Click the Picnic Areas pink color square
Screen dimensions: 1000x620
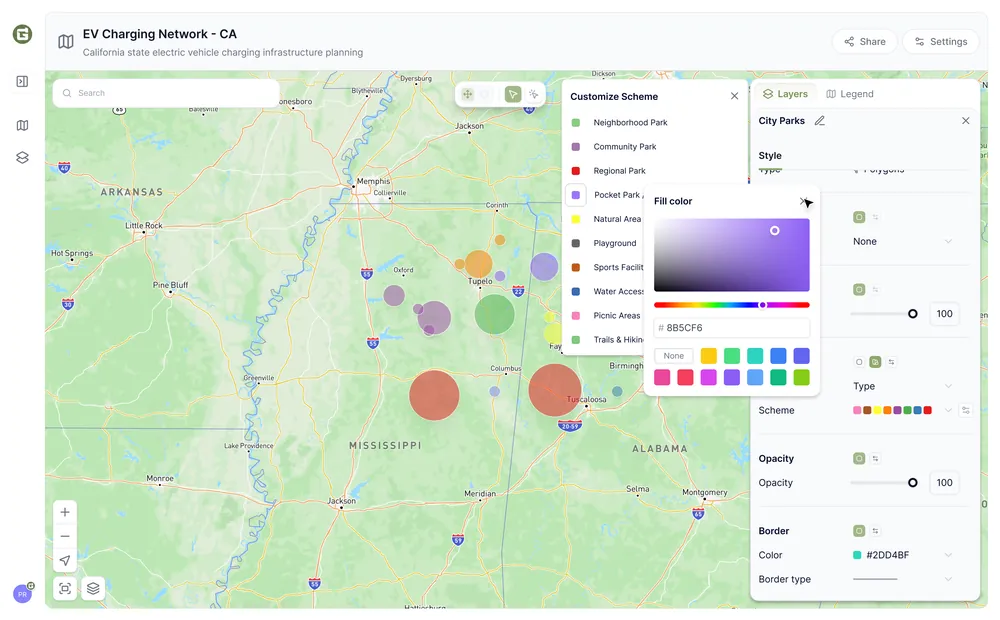(576, 316)
